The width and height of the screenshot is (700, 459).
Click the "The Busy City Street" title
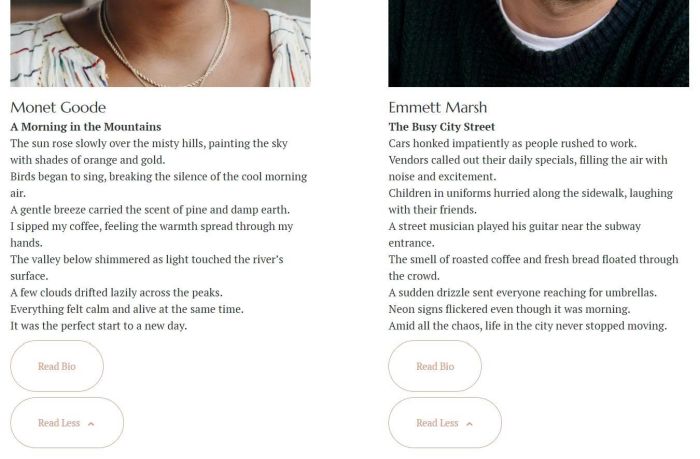tap(441, 127)
